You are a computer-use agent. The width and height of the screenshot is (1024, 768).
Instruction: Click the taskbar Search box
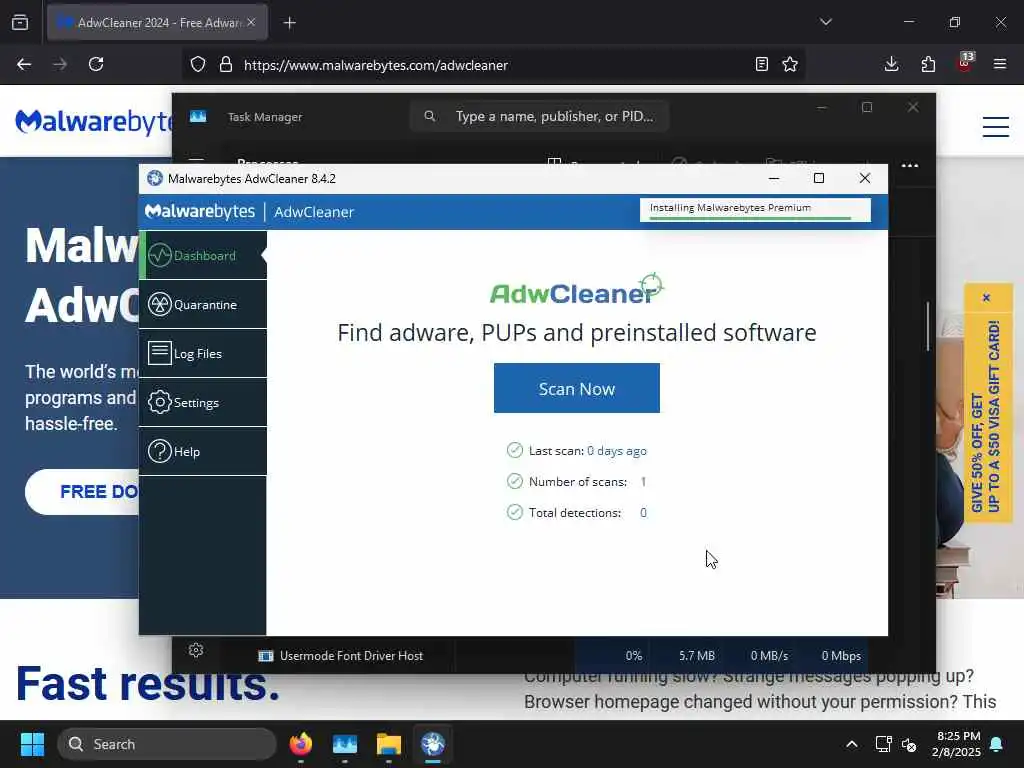[x=167, y=744]
